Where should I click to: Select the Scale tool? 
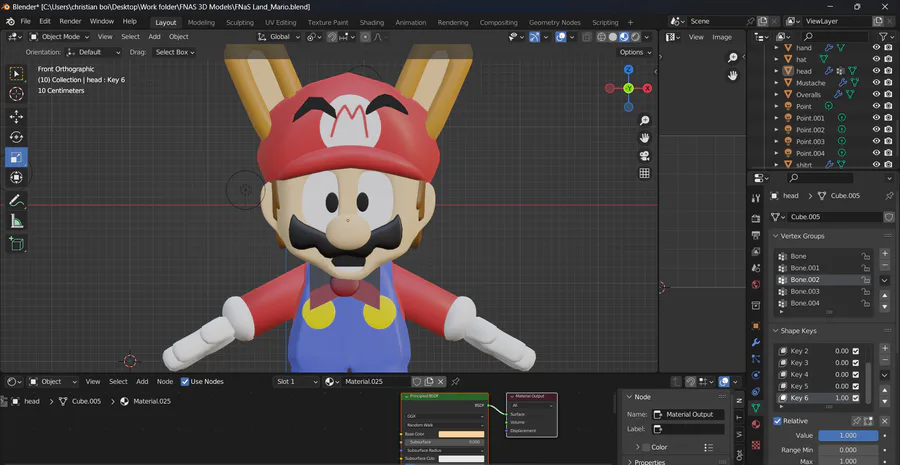click(16, 157)
